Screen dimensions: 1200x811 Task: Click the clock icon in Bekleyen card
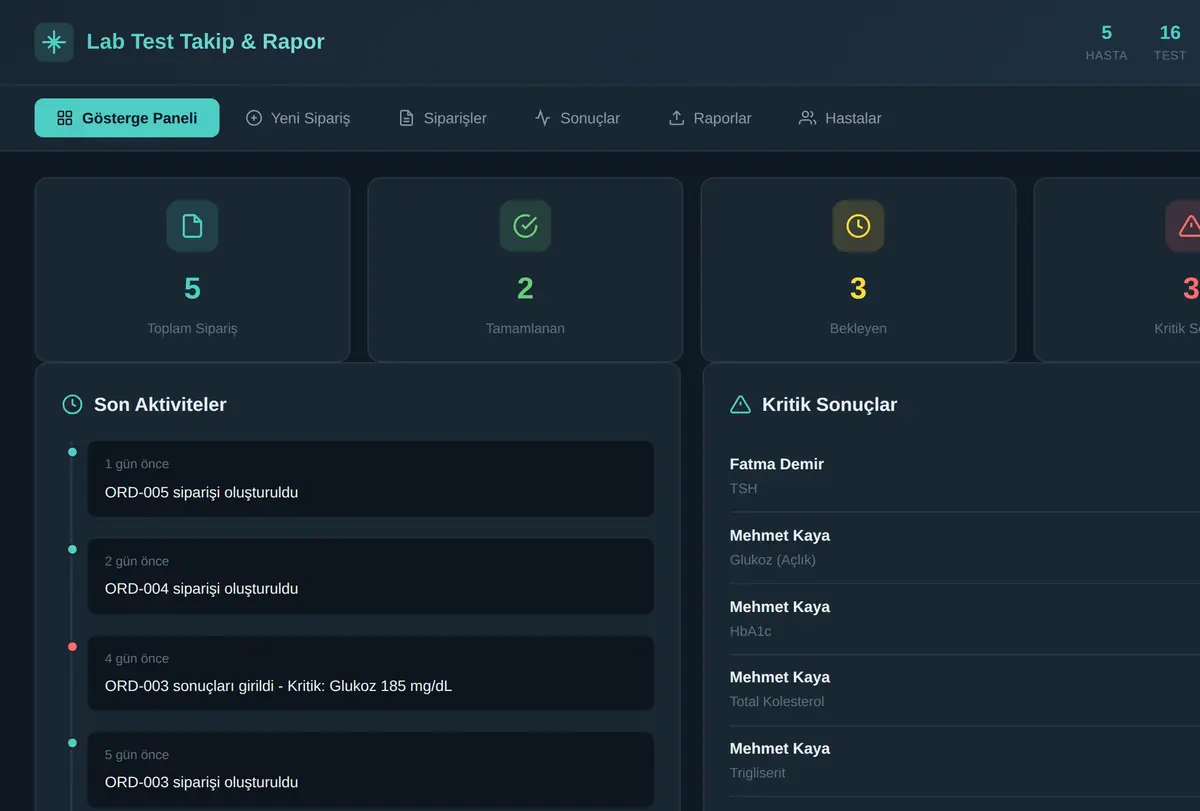pyautogui.click(x=858, y=226)
